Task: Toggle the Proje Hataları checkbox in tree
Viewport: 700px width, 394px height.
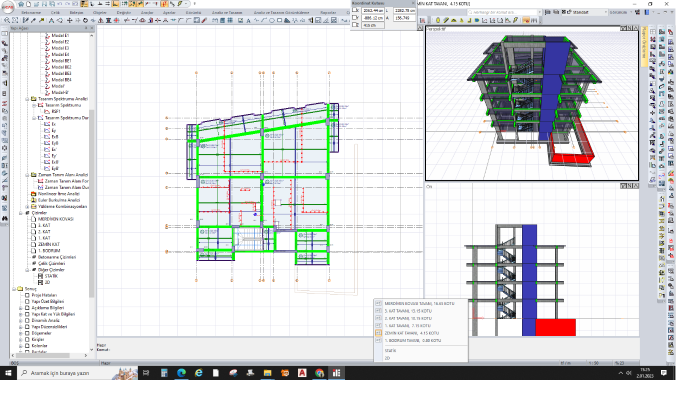Action: click(27, 295)
